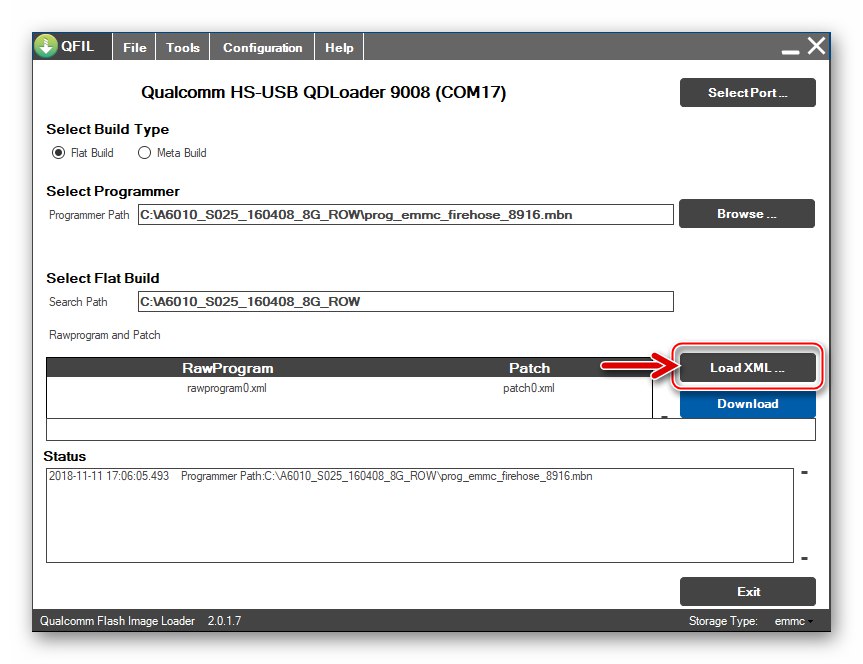
Task: Click the Load XML button
Action: (x=747, y=367)
